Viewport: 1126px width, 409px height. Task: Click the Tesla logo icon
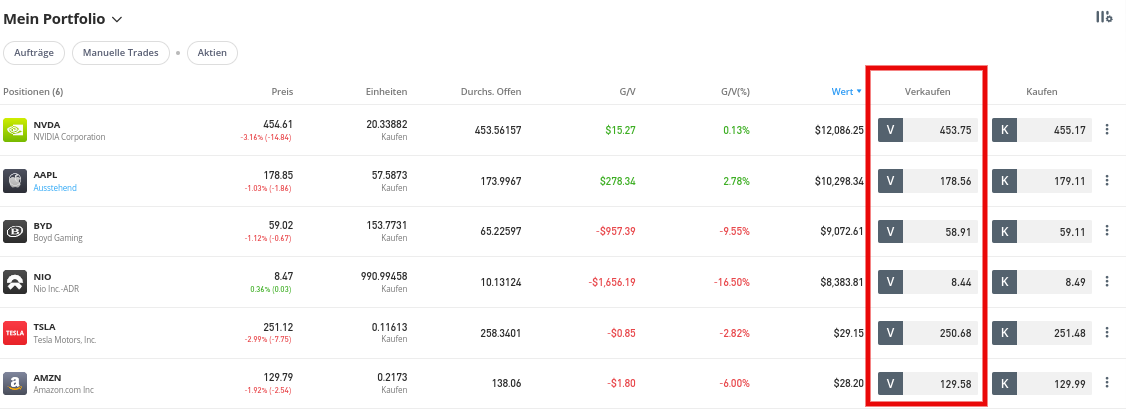[15, 333]
